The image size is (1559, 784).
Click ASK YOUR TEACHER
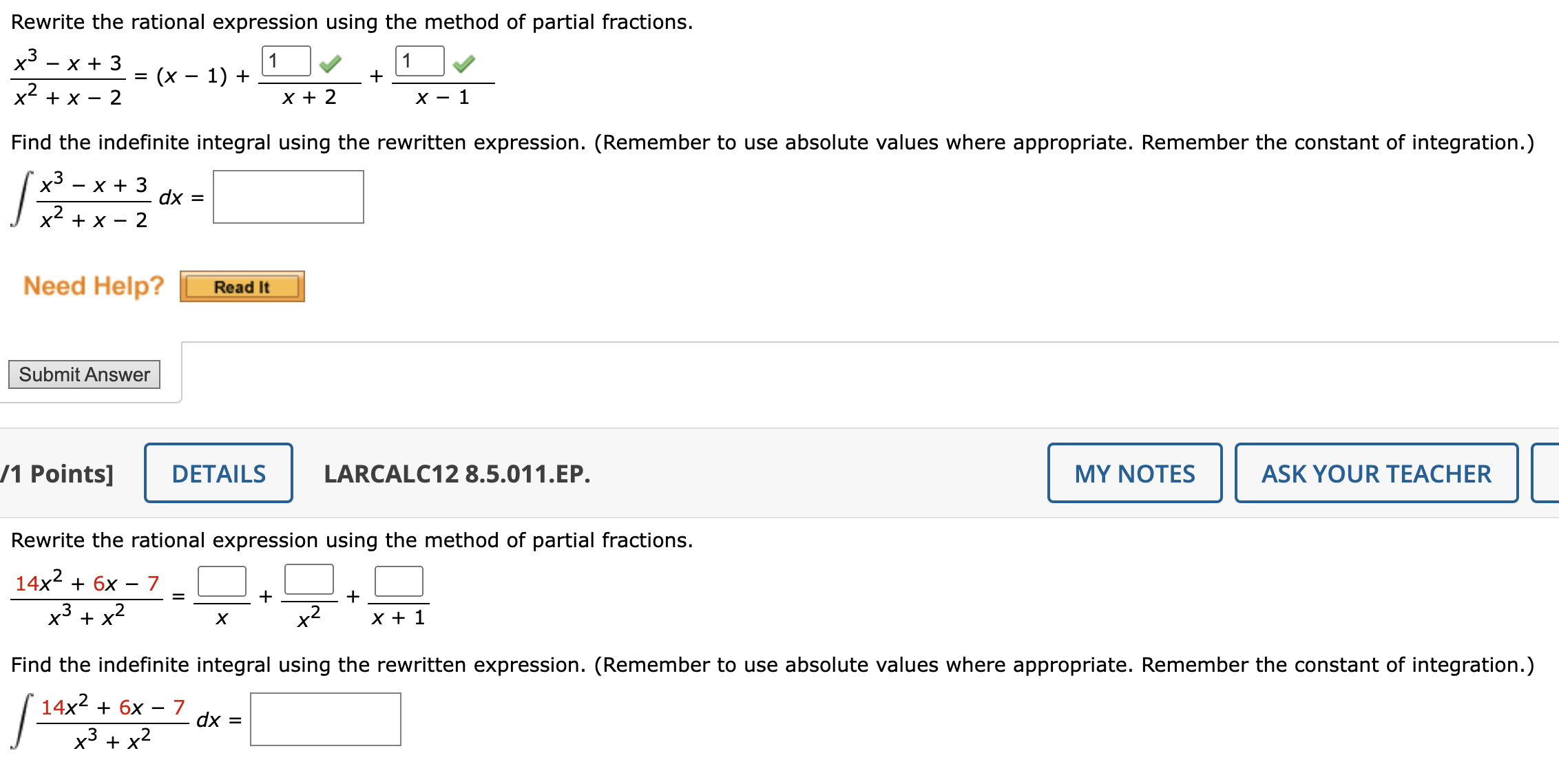pyautogui.click(x=1375, y=473)
